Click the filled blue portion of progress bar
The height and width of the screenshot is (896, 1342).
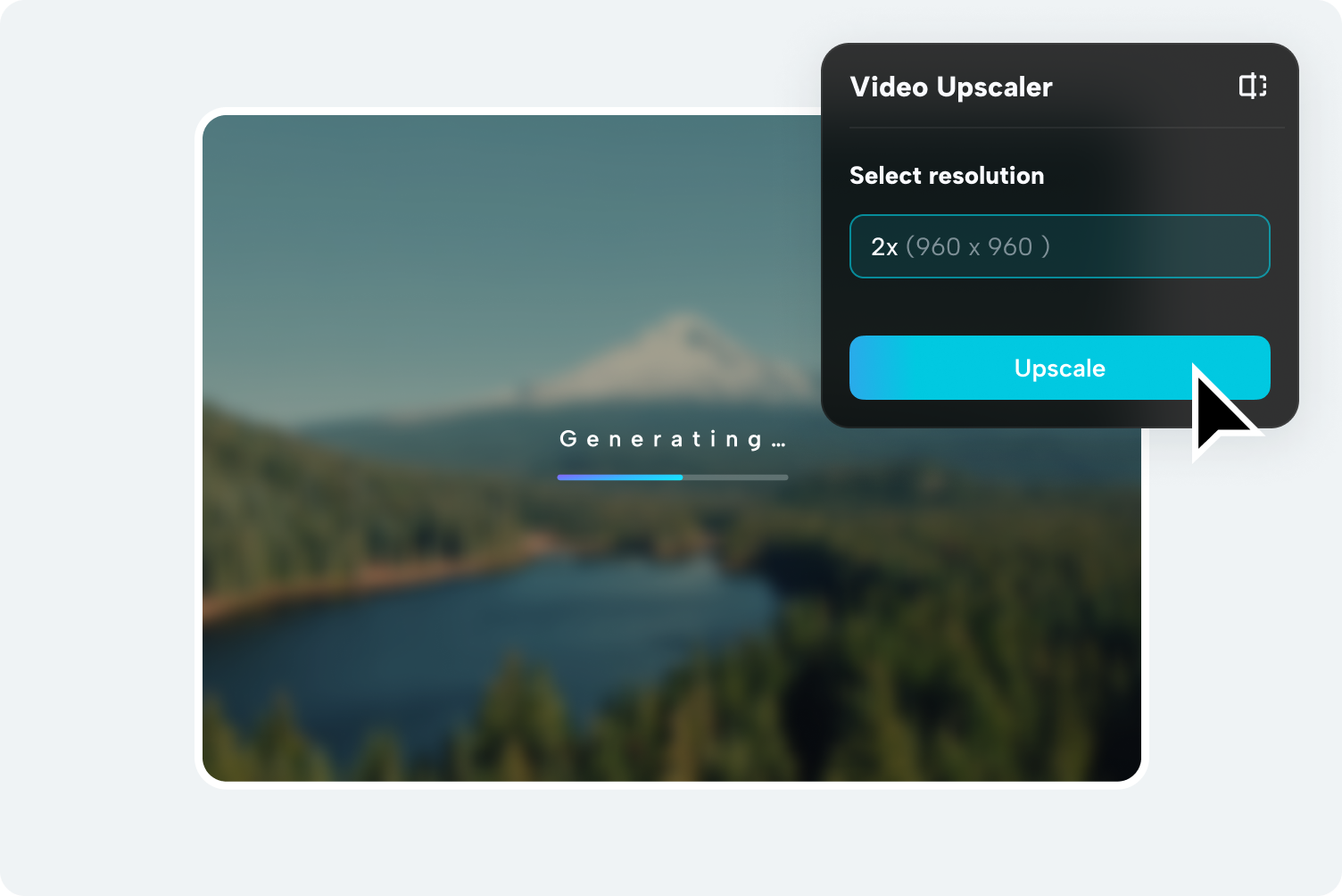tap(620, 477)
